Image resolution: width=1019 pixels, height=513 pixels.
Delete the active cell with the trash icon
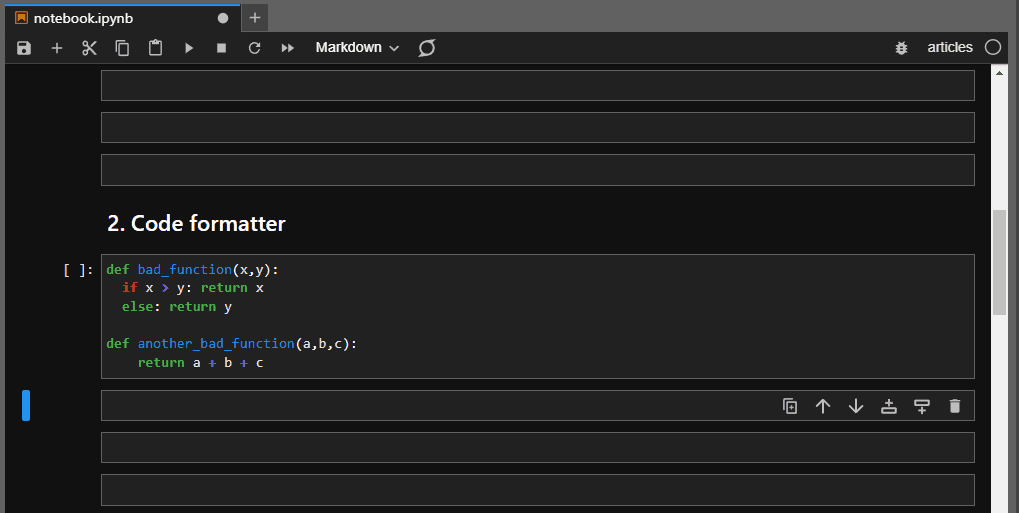pos(955,406)
